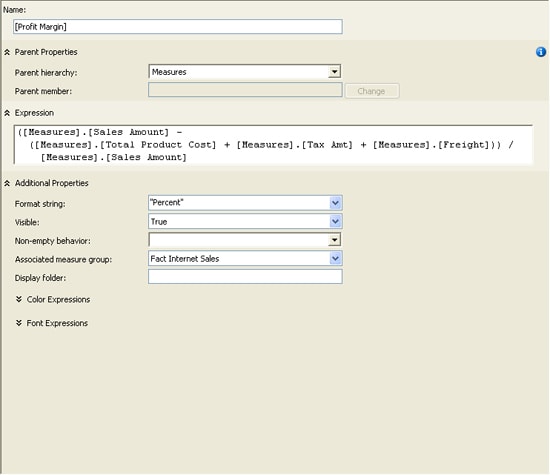Open the Non-empty behavior dropdown
The height and width of the screenshot is (475, 550).
coord(334,240)
